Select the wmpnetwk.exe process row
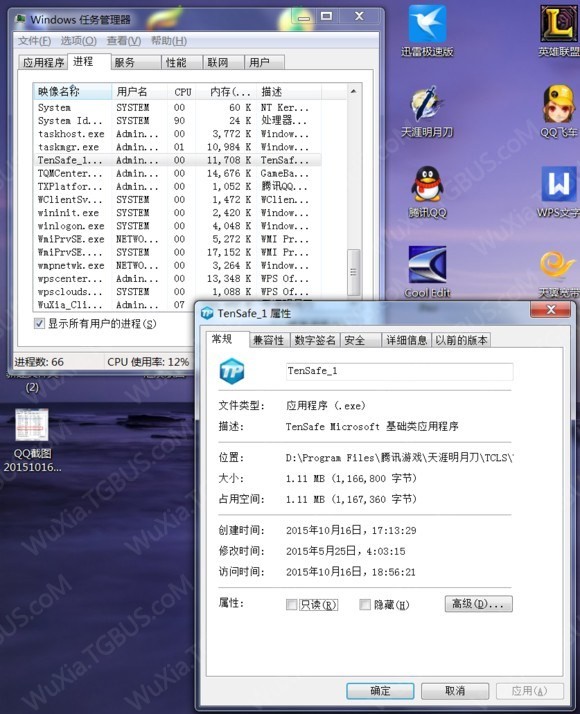This screenshot has height=714, width=580. coord(178,265)
